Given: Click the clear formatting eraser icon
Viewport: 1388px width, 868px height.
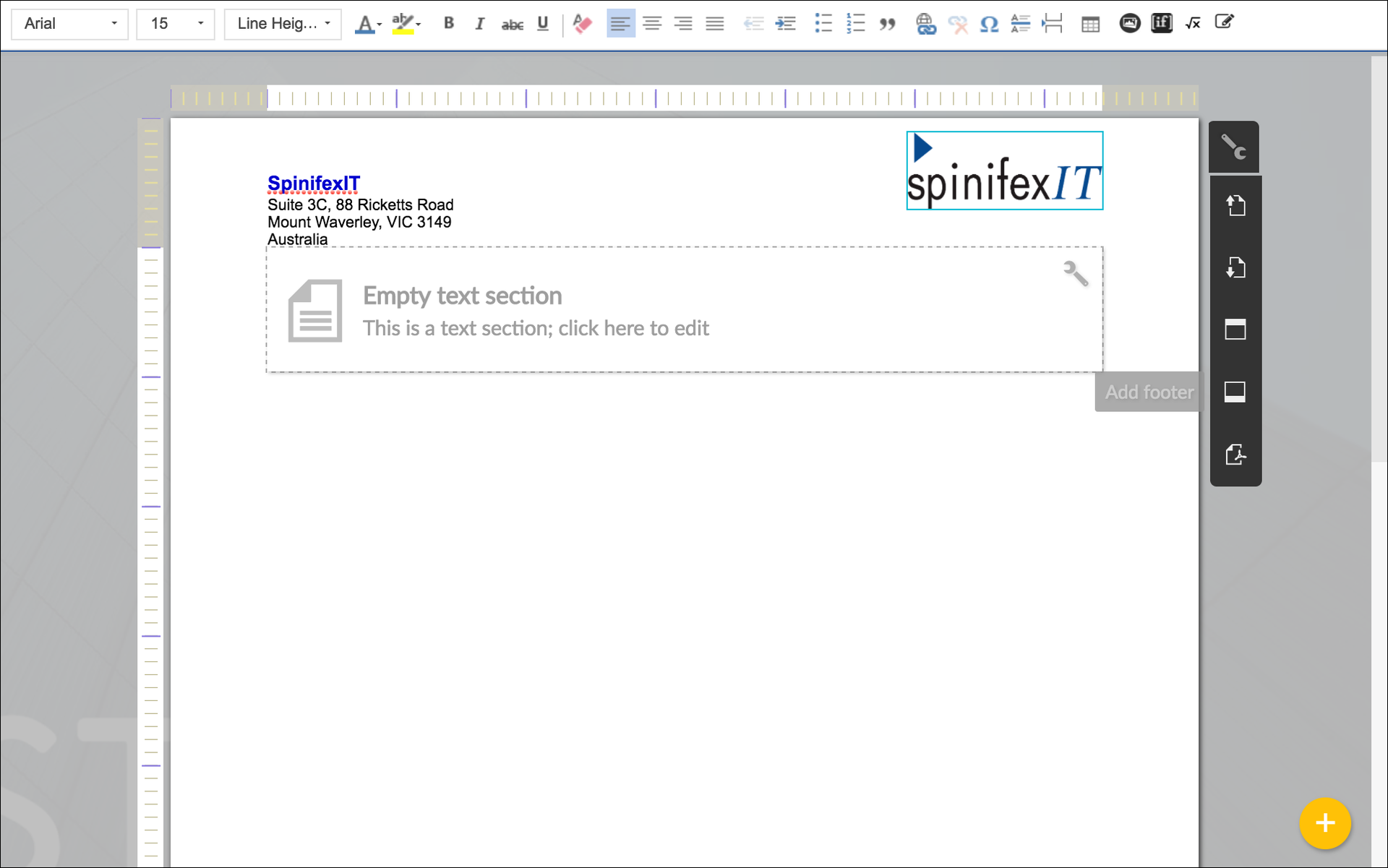Looking at the screenshot, I should (x=582, y=23).
